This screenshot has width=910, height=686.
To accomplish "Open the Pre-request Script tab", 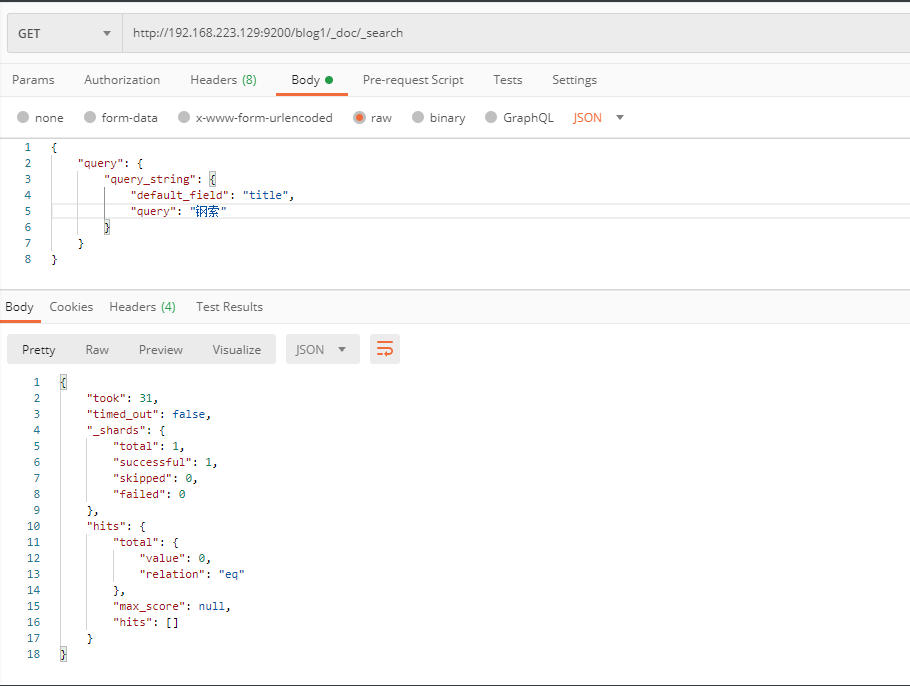I will coord(413,80).
